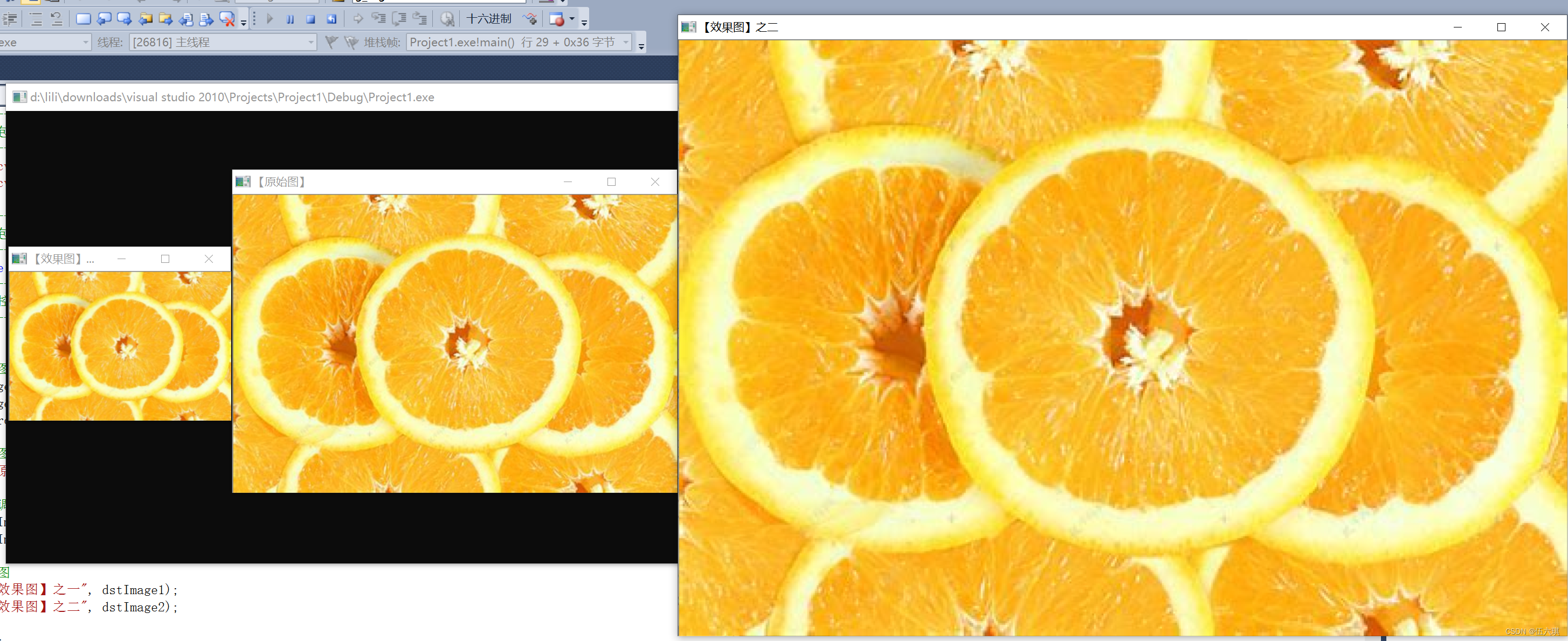Show threads in source icon
Screen dimensions: 1568x641
tap(530, 19)
